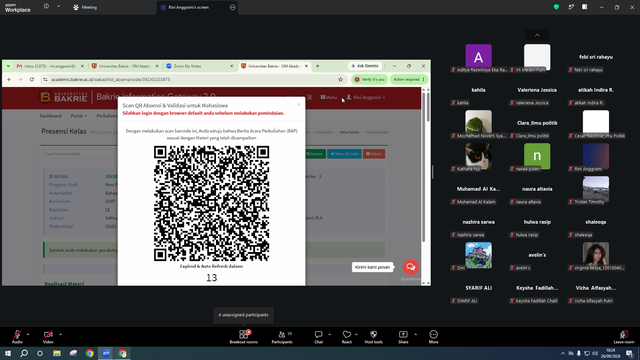
Task: Open Chrome tab search dropdown
Action: [8, 66]
